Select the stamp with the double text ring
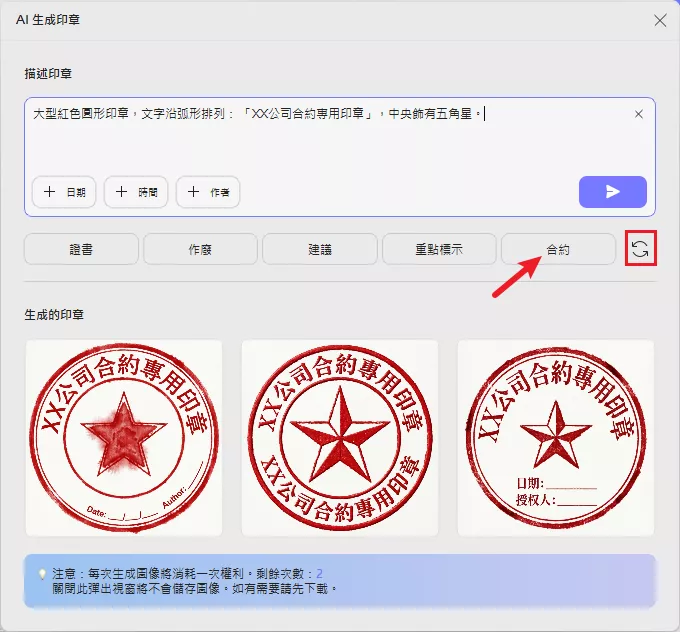 coord(340,438)
